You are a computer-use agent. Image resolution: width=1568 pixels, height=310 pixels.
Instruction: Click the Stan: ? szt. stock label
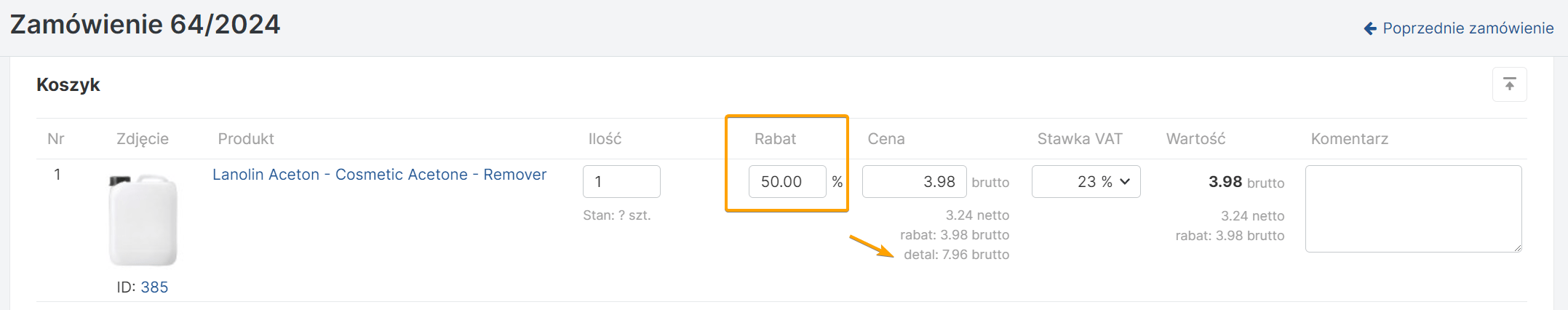click(616, 215)
